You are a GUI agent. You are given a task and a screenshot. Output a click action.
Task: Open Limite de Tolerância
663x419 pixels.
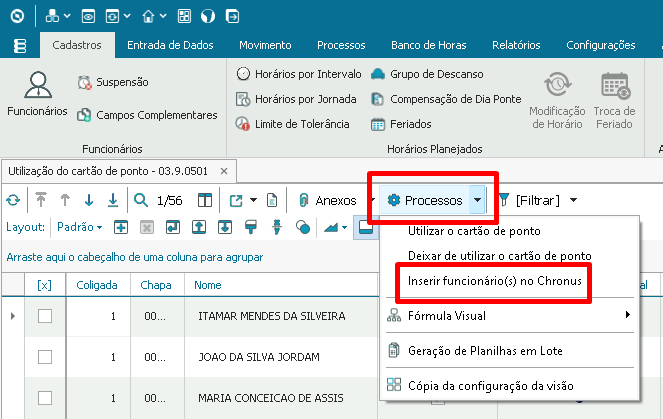(293, 124)
